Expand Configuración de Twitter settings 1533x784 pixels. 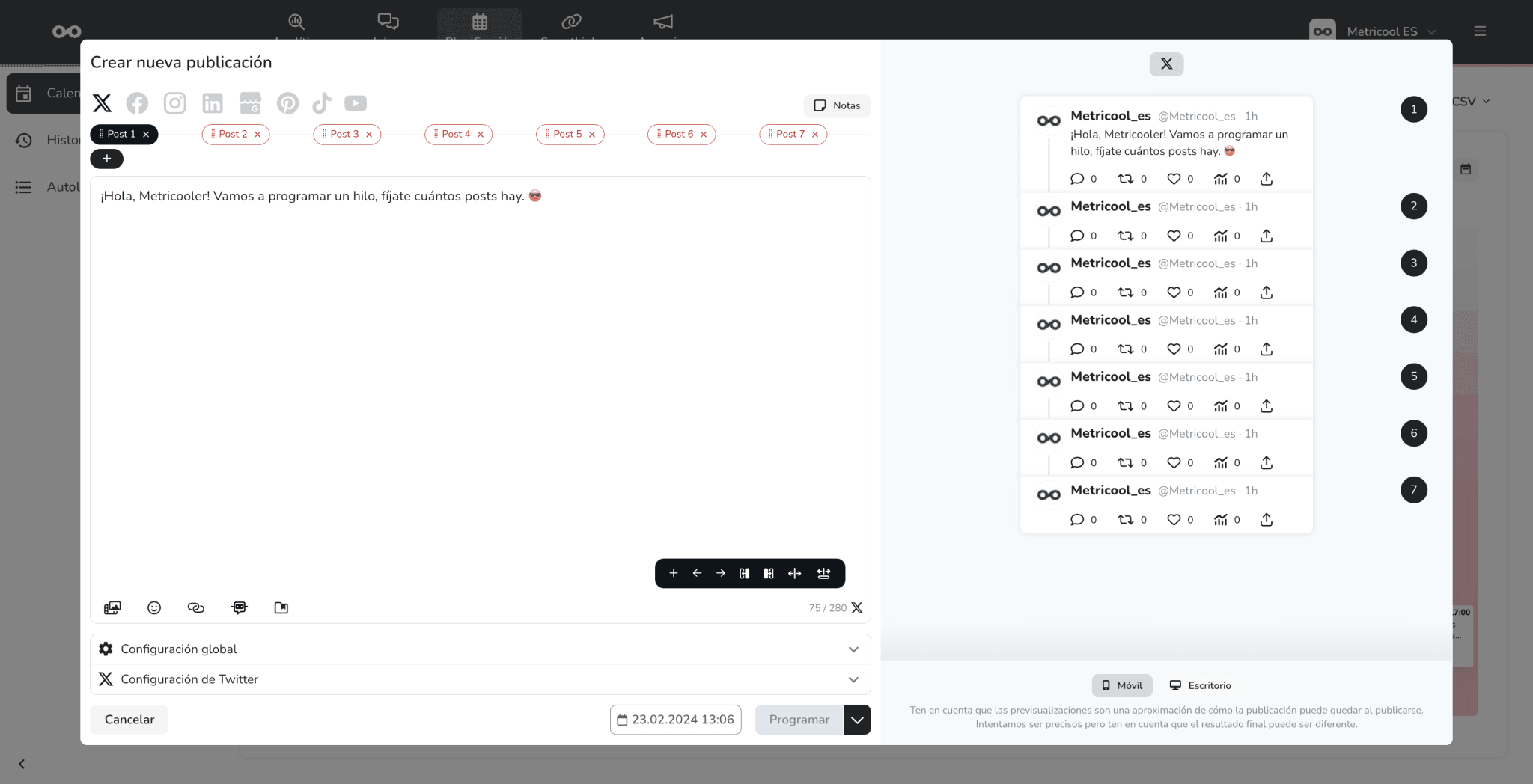(479, 679)
